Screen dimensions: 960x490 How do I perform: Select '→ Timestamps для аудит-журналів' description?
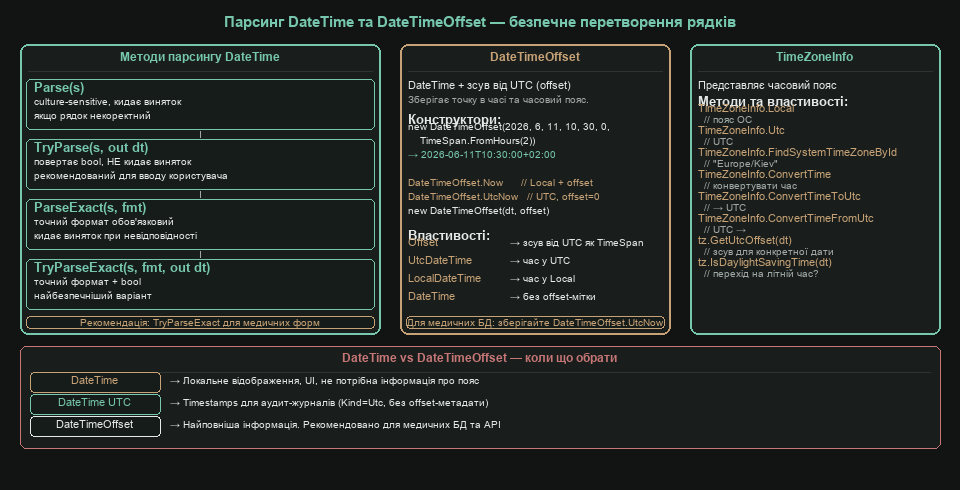tap(329, 403)
